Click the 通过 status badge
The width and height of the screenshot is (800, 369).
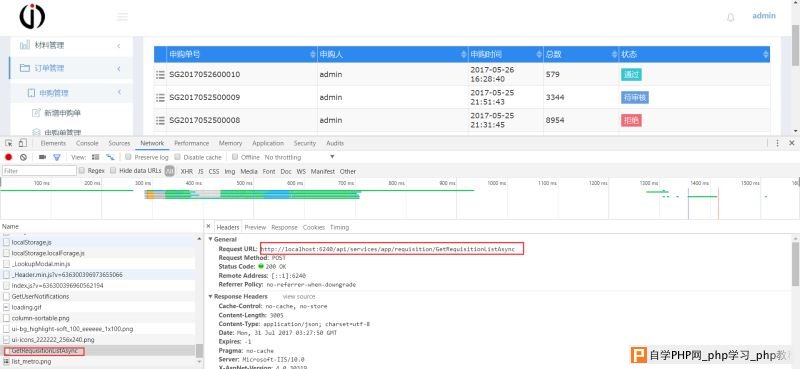coord(631,75)
